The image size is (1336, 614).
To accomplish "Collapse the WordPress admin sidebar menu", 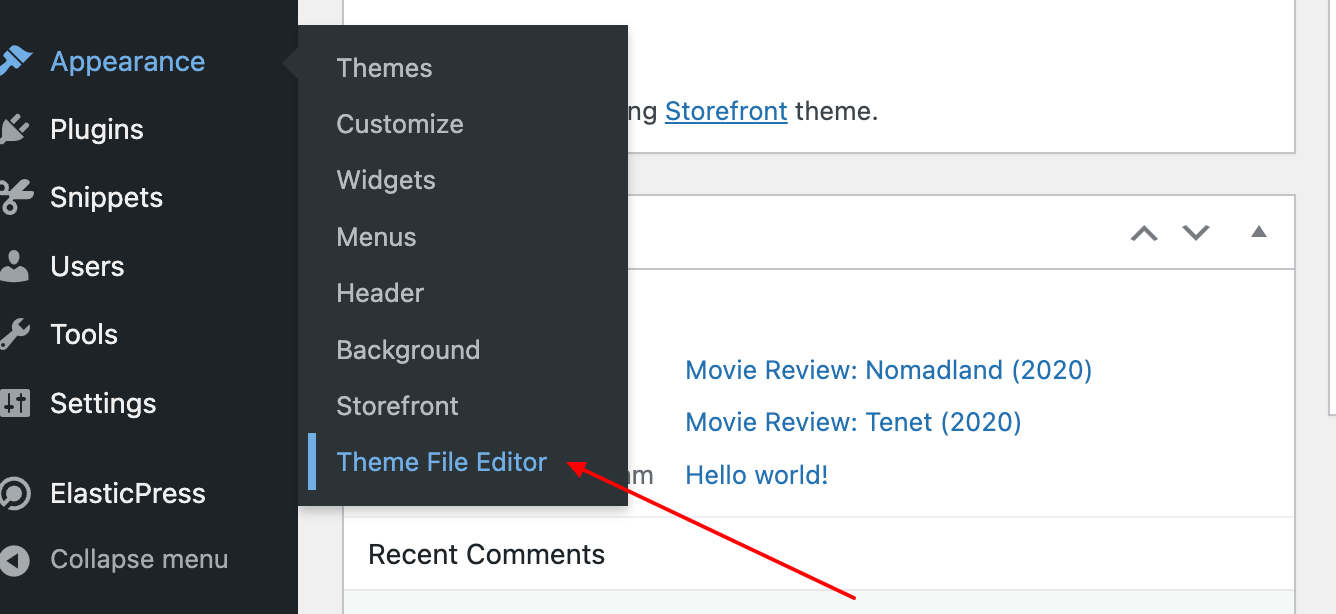I will 139,559.
